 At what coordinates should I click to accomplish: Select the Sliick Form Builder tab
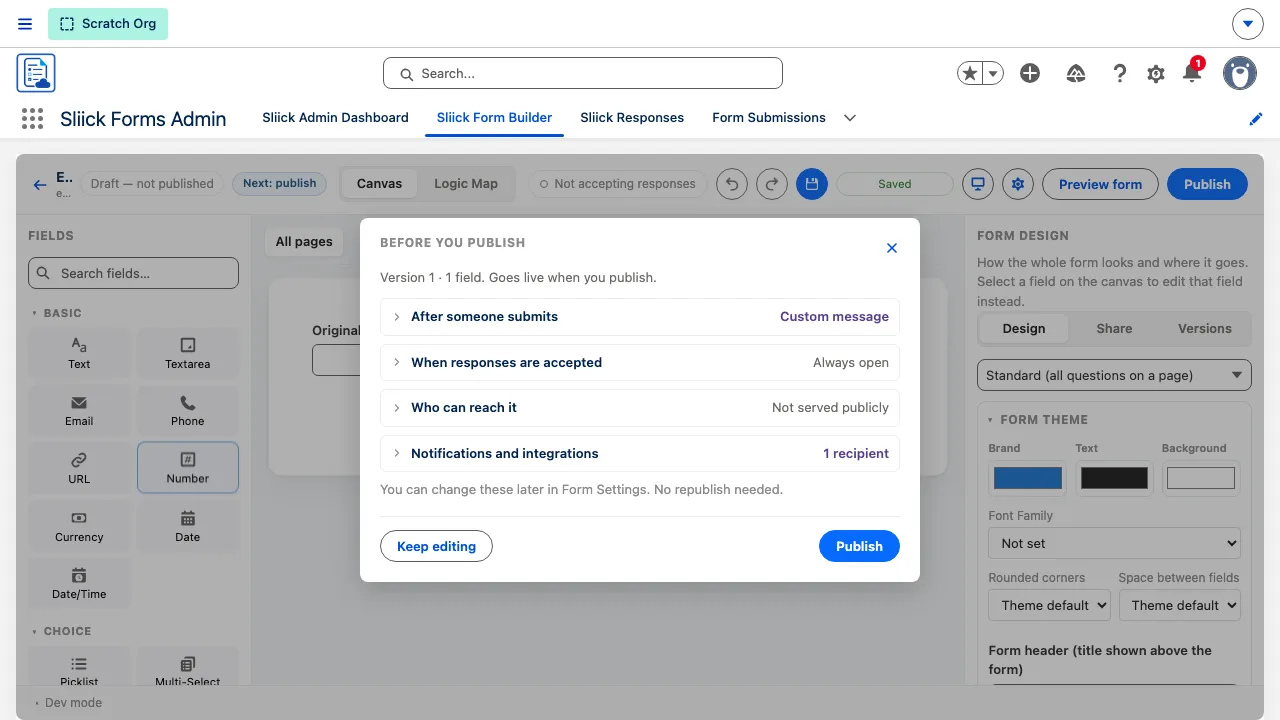[494, 118]
